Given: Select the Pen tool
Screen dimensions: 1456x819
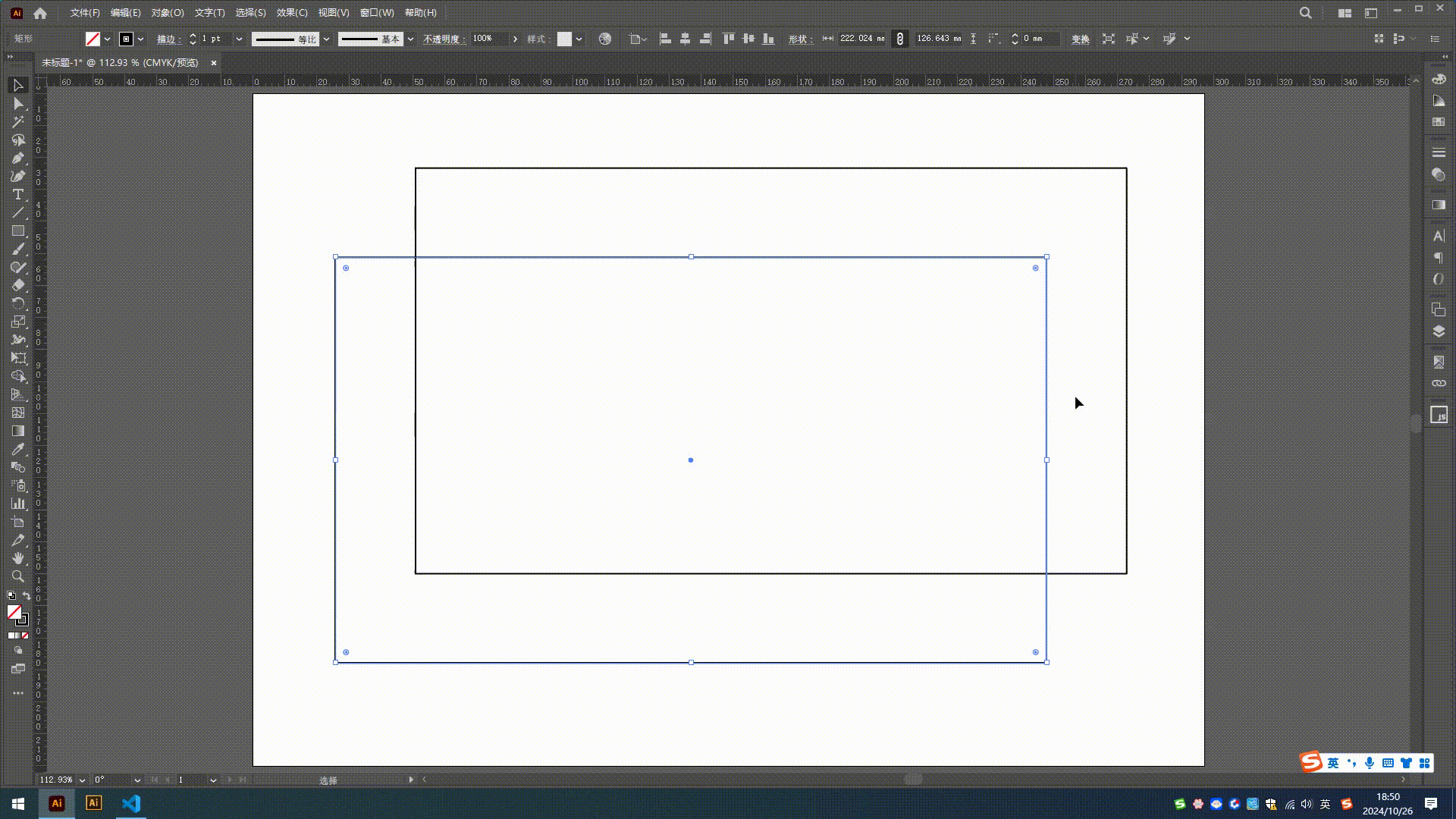Looking at the screenshot, I should coord(18,158).
